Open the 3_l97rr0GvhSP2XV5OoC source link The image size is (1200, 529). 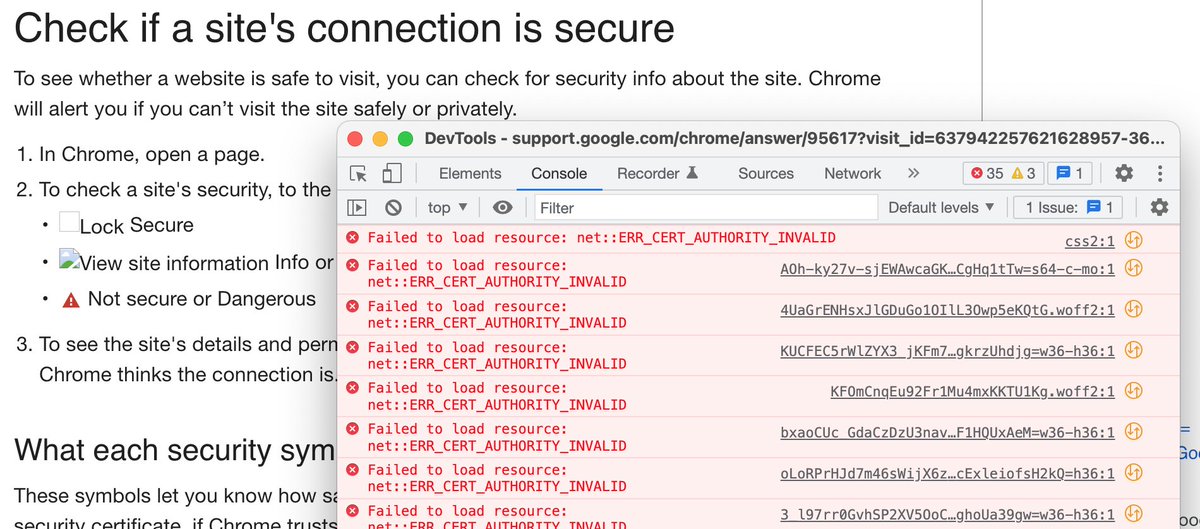(x=947, y=515)
